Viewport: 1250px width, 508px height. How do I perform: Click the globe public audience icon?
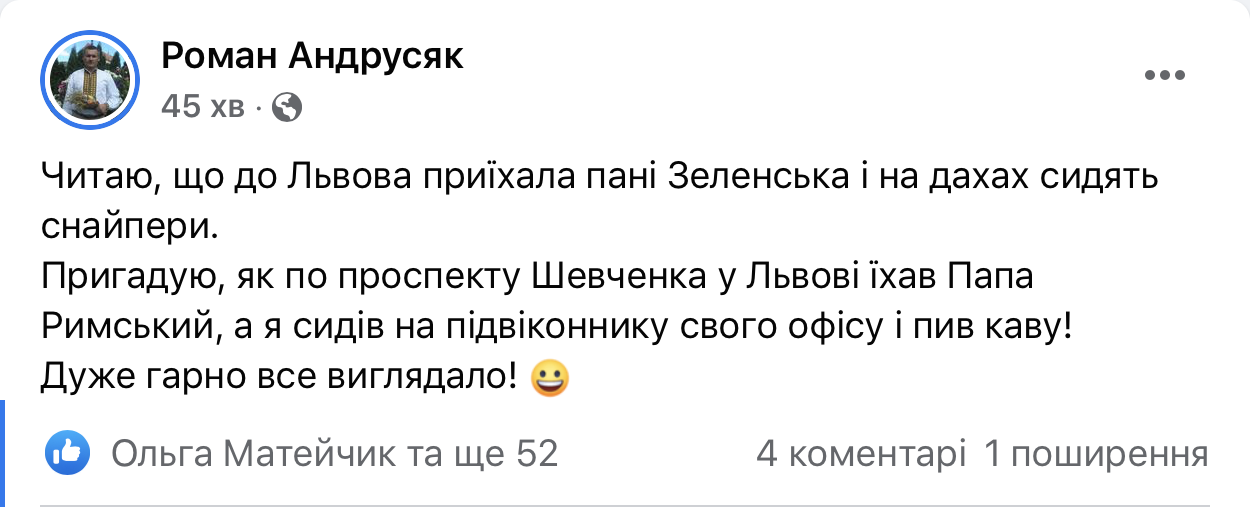[287, 106]
